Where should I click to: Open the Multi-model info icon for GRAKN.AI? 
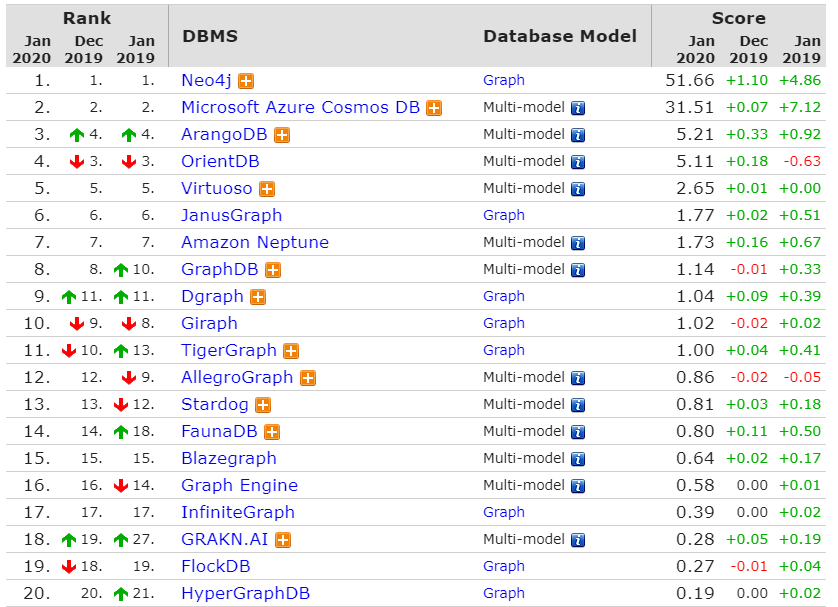click(x=578, y=540)
